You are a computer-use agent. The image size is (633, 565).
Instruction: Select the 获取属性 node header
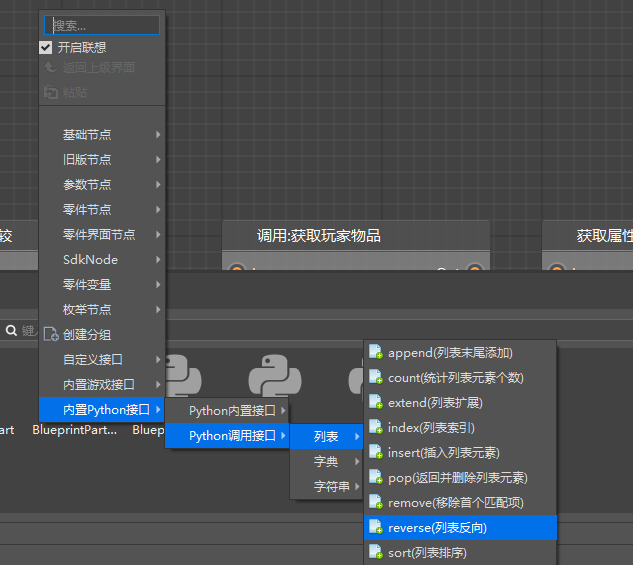tap(588, 236)
